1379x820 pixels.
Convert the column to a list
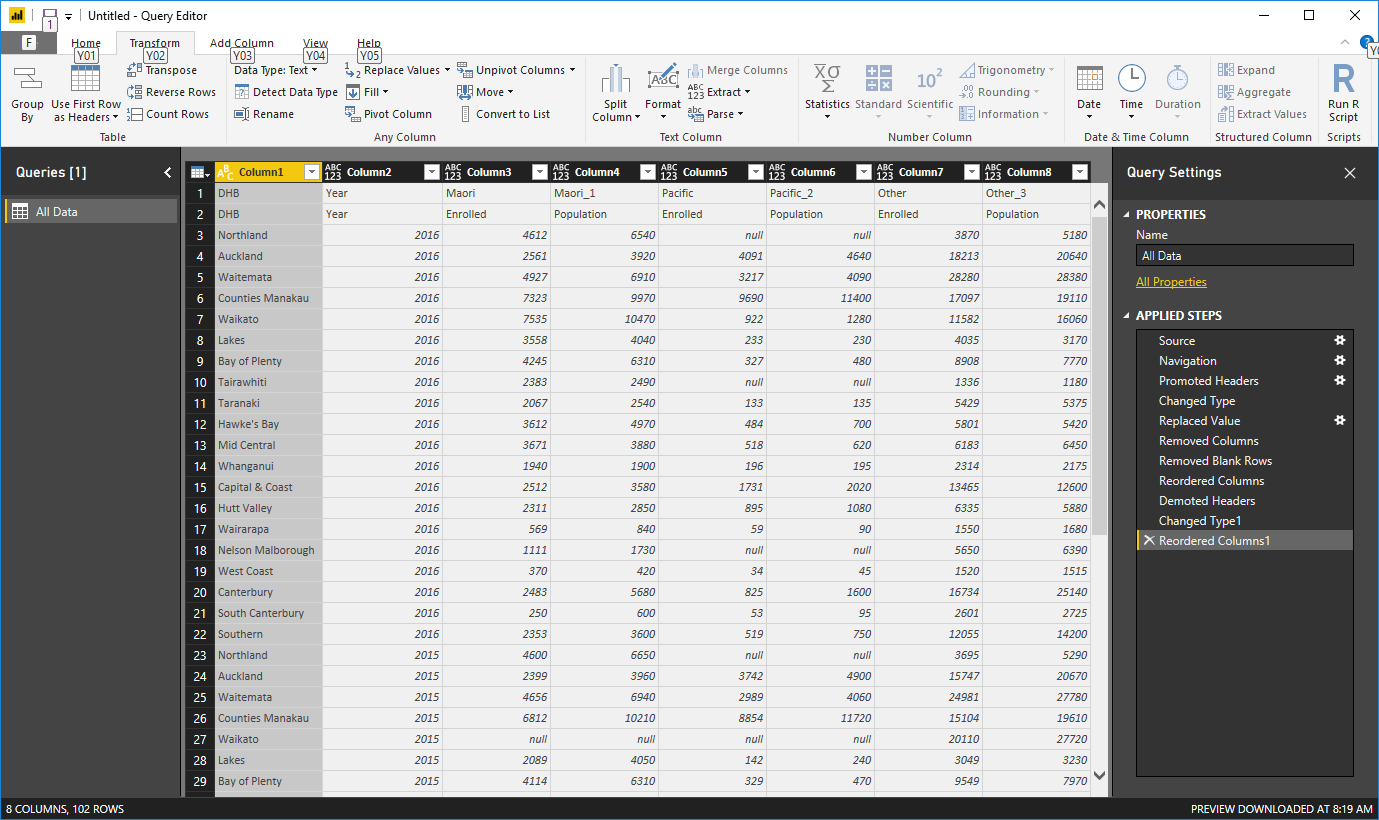pyautogui.click(x=504, y=114)
